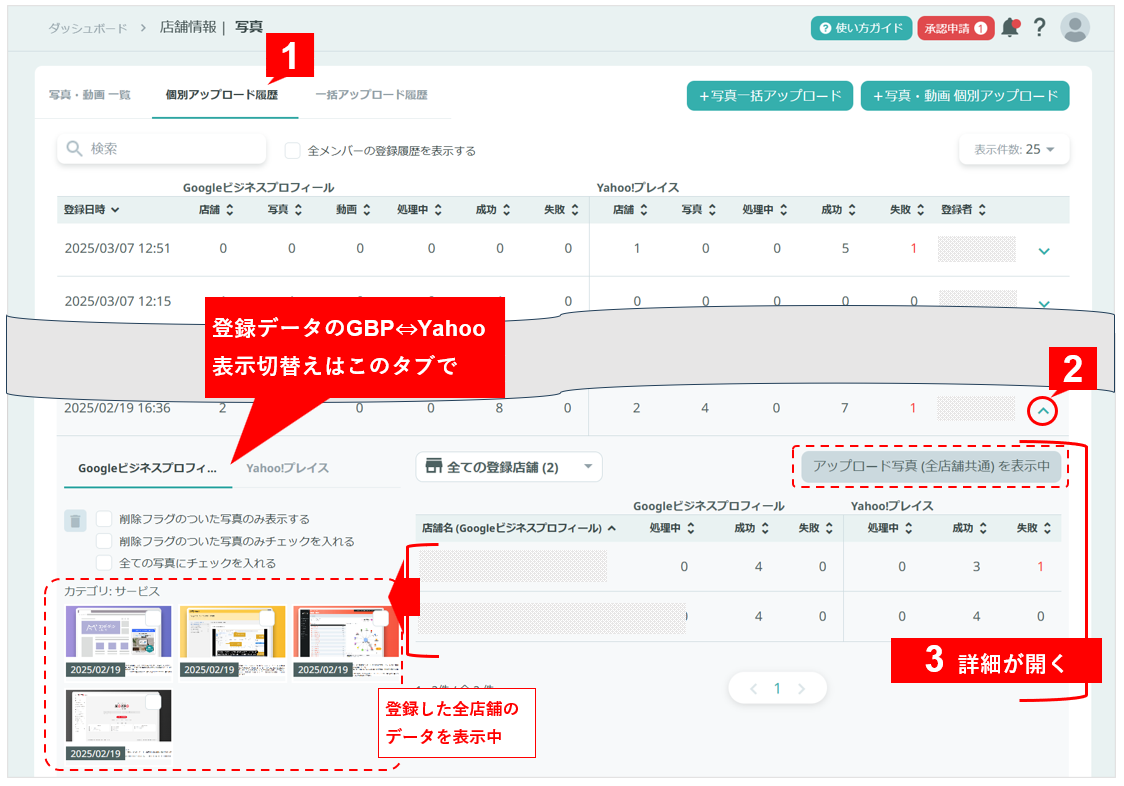
Task: Open the user avatar profile menu
Action: (1075, 27)
